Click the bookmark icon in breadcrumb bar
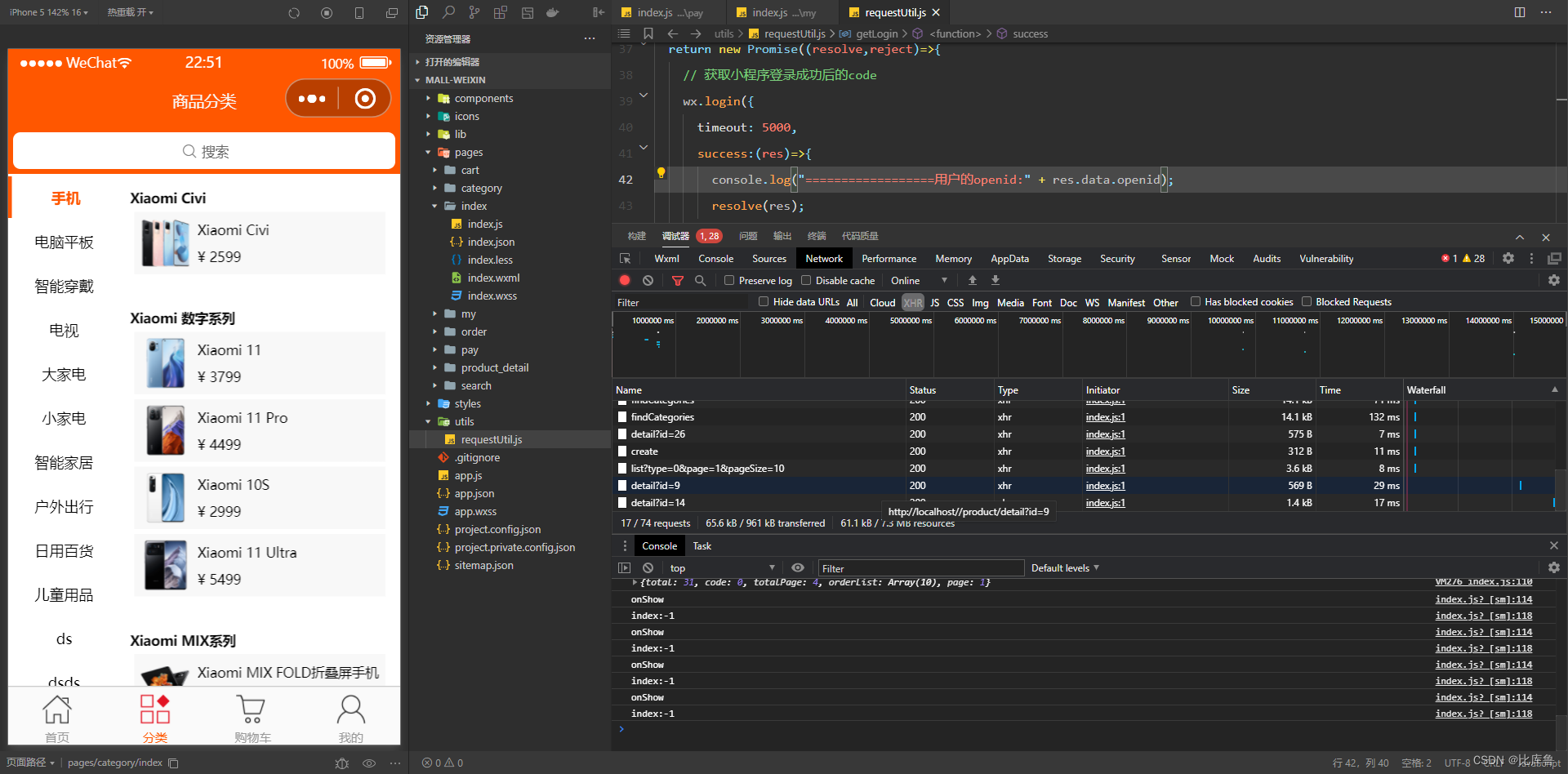 (x=648, y=33)
